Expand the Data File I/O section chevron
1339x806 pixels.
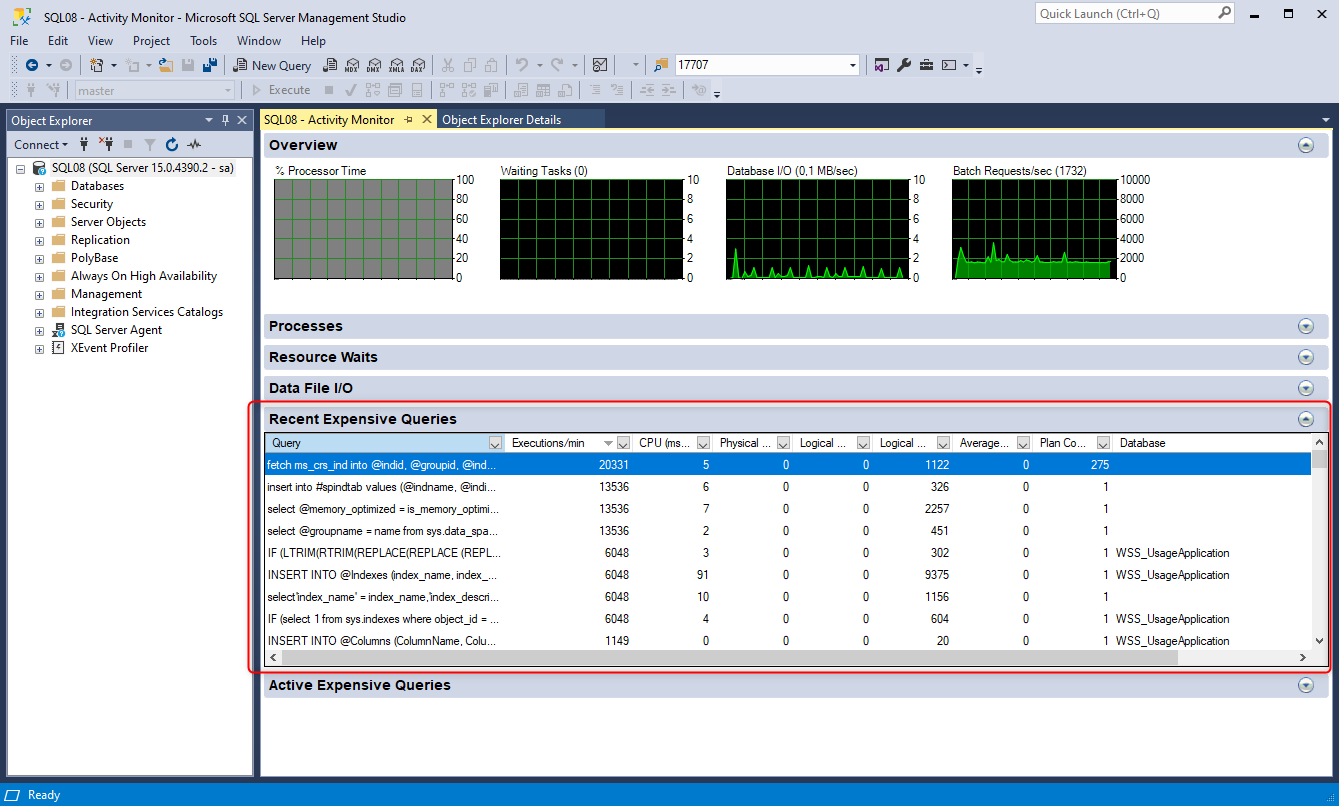(1305, 388)
